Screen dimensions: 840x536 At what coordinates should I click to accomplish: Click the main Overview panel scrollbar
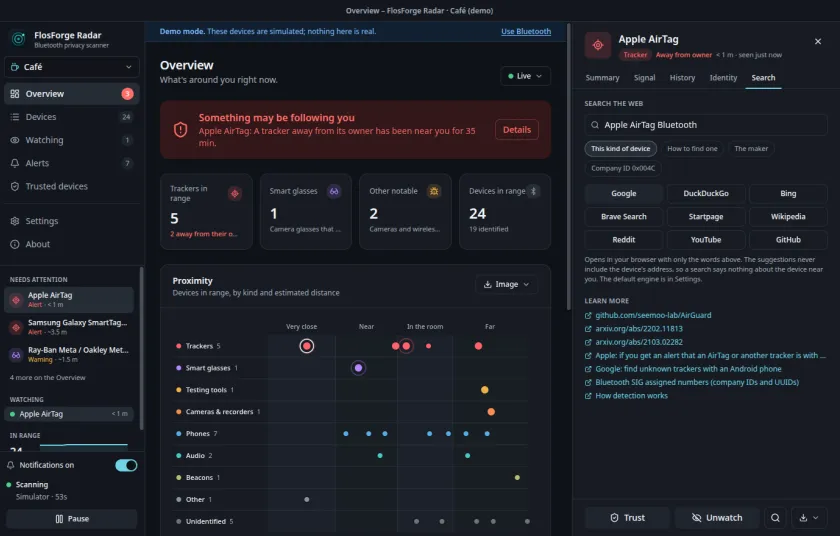(568, 166)
